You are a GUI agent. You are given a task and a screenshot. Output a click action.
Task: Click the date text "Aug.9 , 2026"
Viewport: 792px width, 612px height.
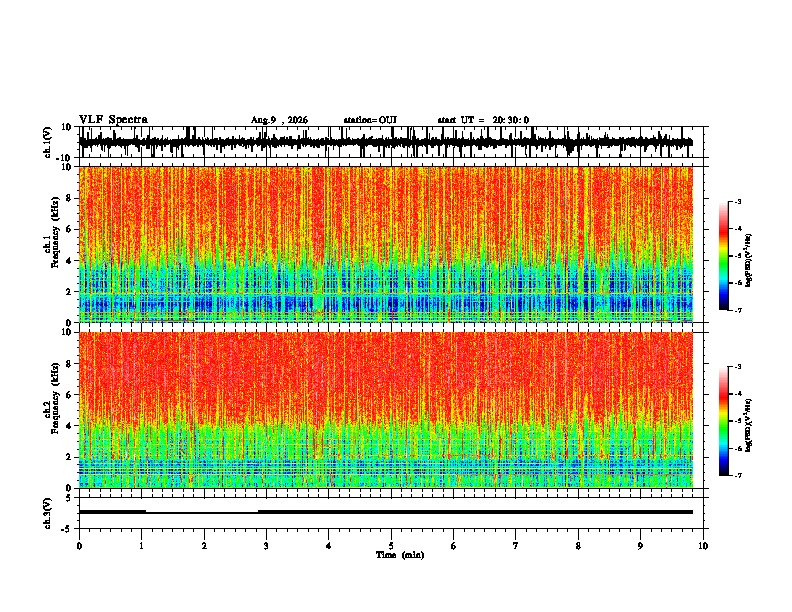(279, 120)
